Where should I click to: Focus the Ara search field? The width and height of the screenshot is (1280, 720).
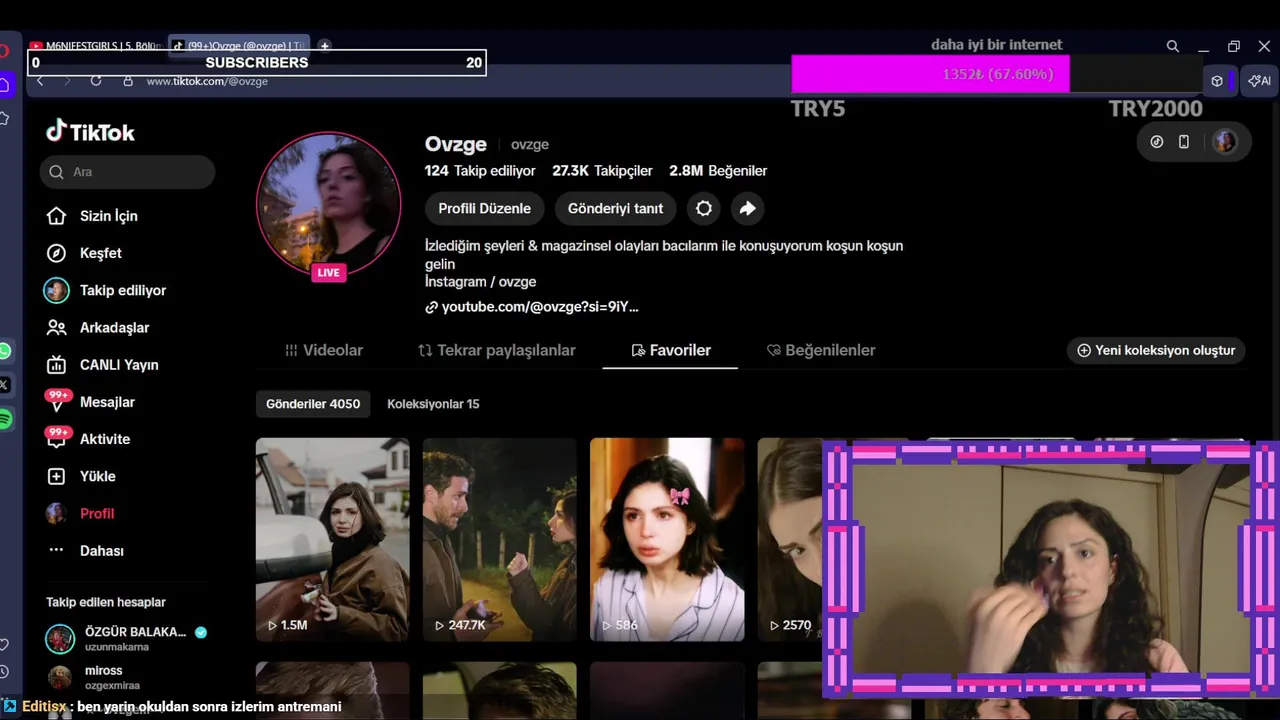(x=128, y=172)
